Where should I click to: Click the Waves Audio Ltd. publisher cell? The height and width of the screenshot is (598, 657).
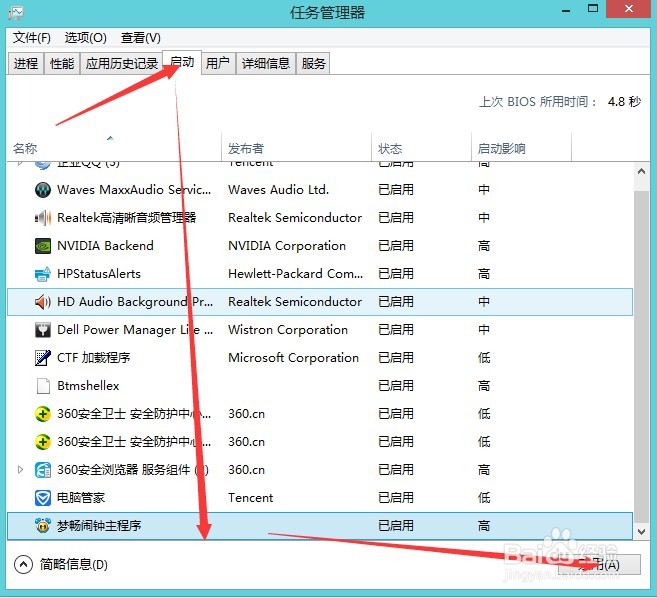[x=278, y=190]
